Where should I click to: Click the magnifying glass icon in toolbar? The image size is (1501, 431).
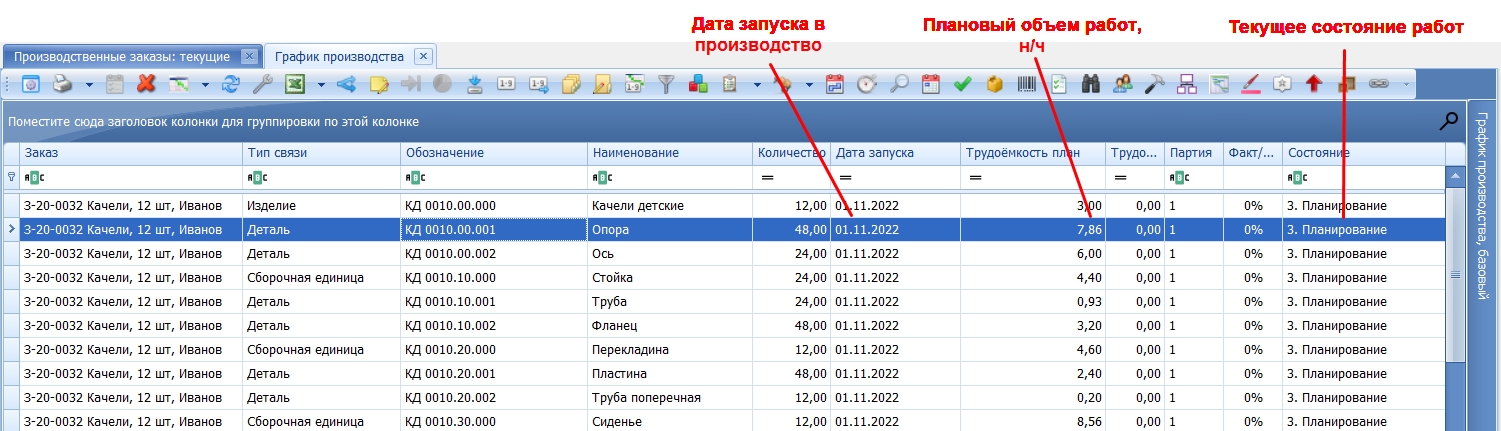click(899, 85)
